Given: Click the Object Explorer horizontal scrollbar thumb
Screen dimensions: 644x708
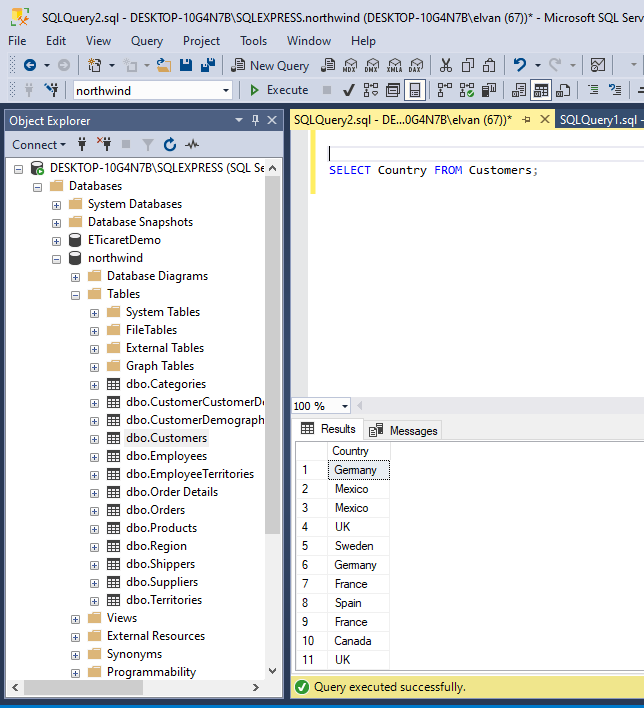Looking at the screenshot, I should coord(84,688).
